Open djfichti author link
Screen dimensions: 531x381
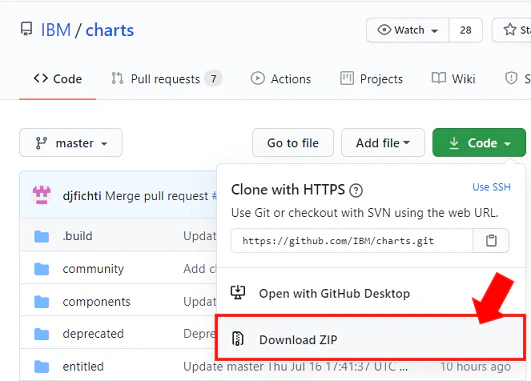pyautogui.click(x=82, y=196)
